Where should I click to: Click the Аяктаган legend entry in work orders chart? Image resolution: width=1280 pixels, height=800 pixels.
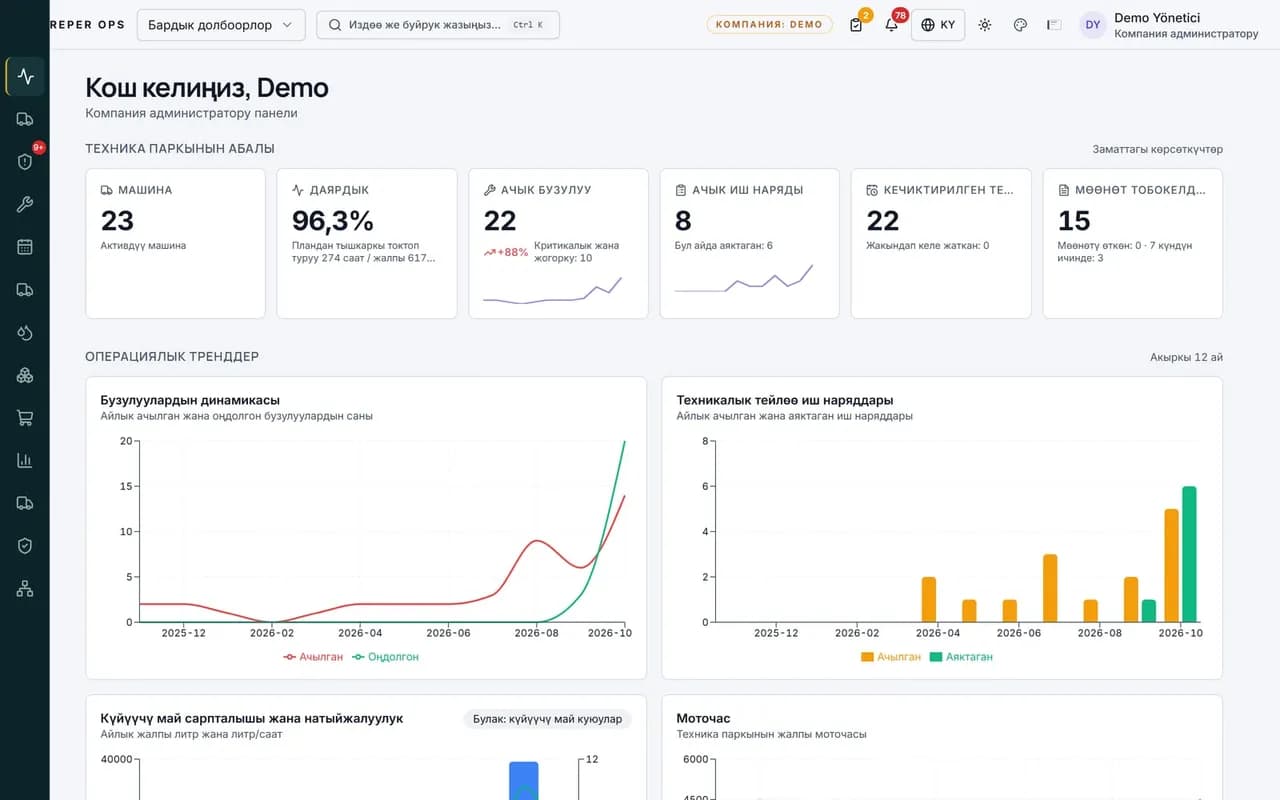(x=961, y=657)
